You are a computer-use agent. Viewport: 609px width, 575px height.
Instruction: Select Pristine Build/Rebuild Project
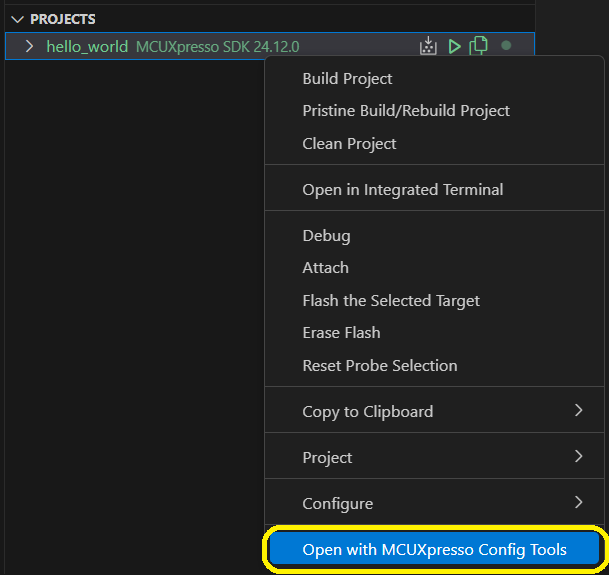434,111
